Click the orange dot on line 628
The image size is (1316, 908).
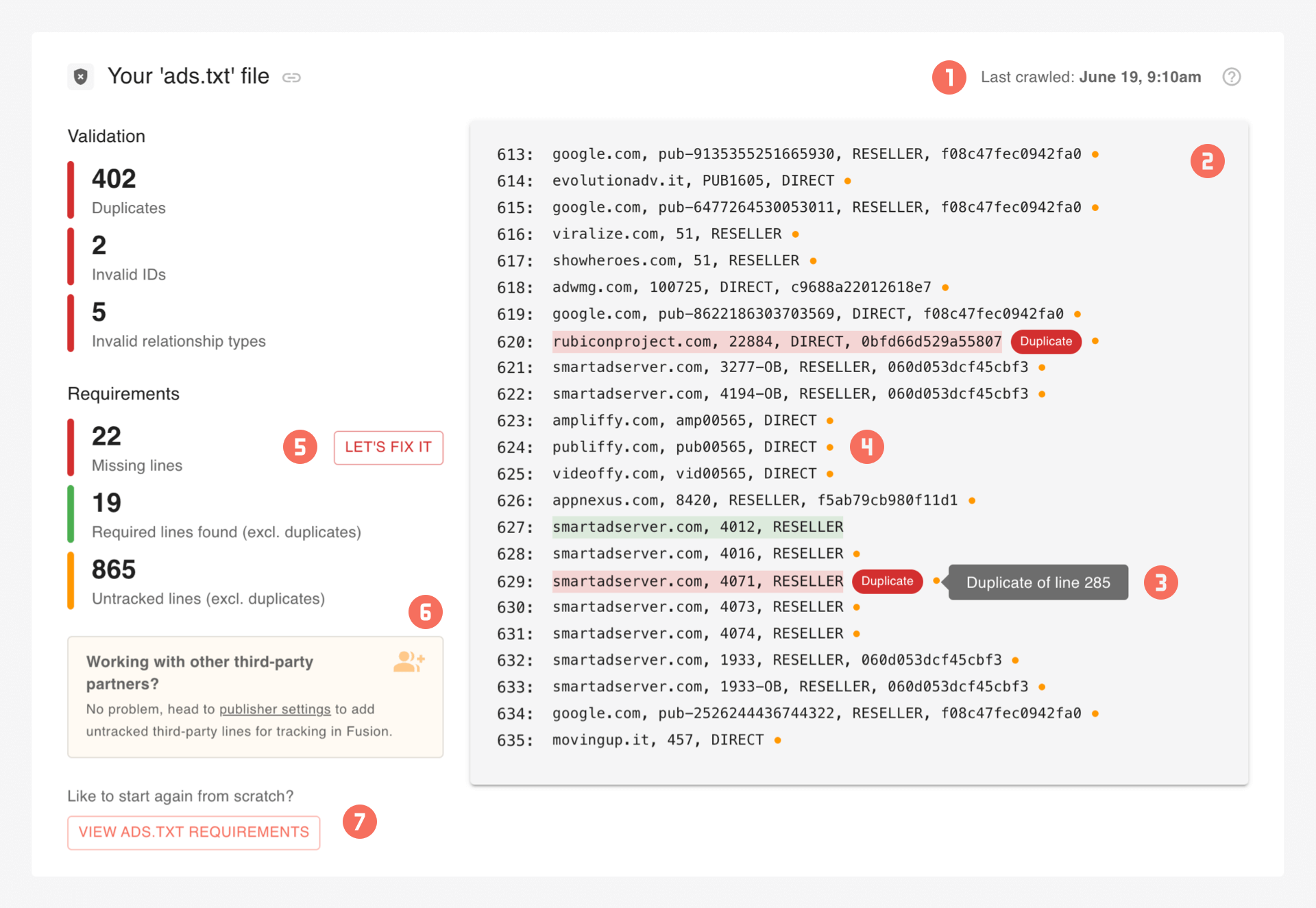tap(857, 554)
